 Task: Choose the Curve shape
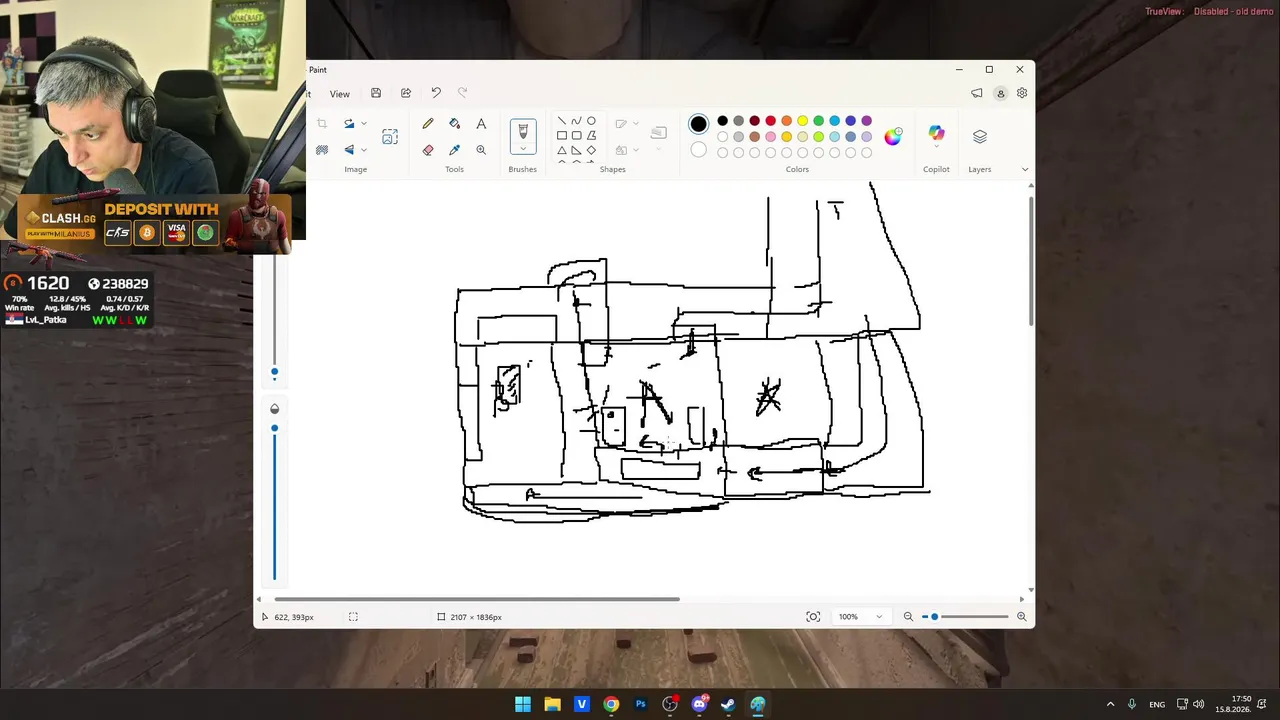click(576, 121)
